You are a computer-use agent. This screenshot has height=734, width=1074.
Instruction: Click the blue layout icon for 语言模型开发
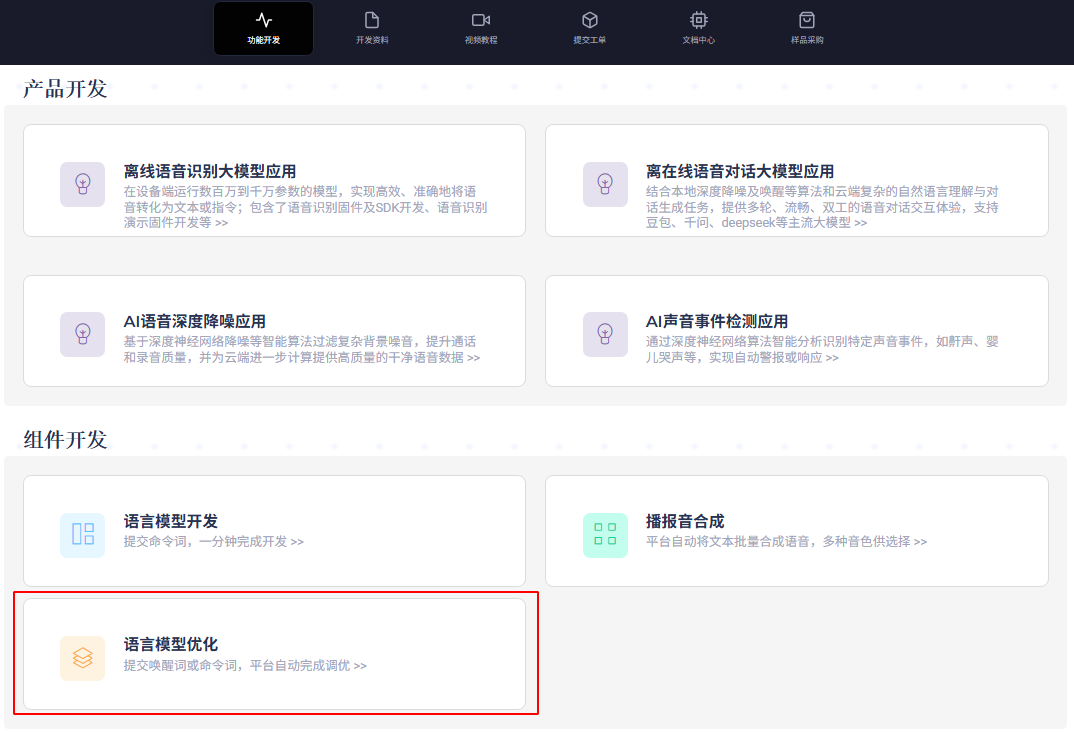[82, 535]
